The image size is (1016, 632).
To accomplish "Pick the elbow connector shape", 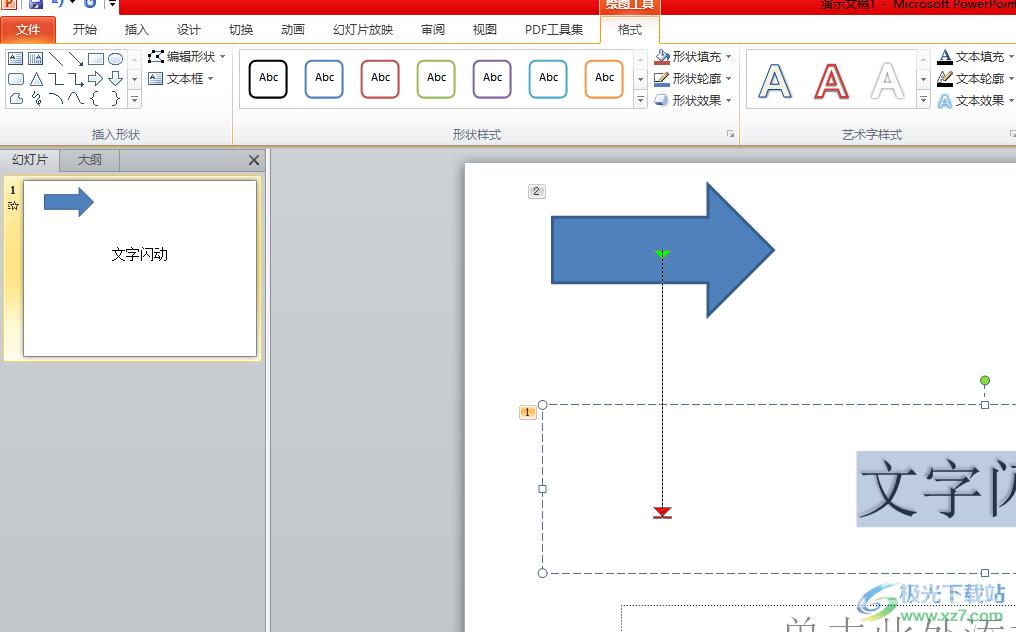I will pyautogui.click(x=56, y=79).
